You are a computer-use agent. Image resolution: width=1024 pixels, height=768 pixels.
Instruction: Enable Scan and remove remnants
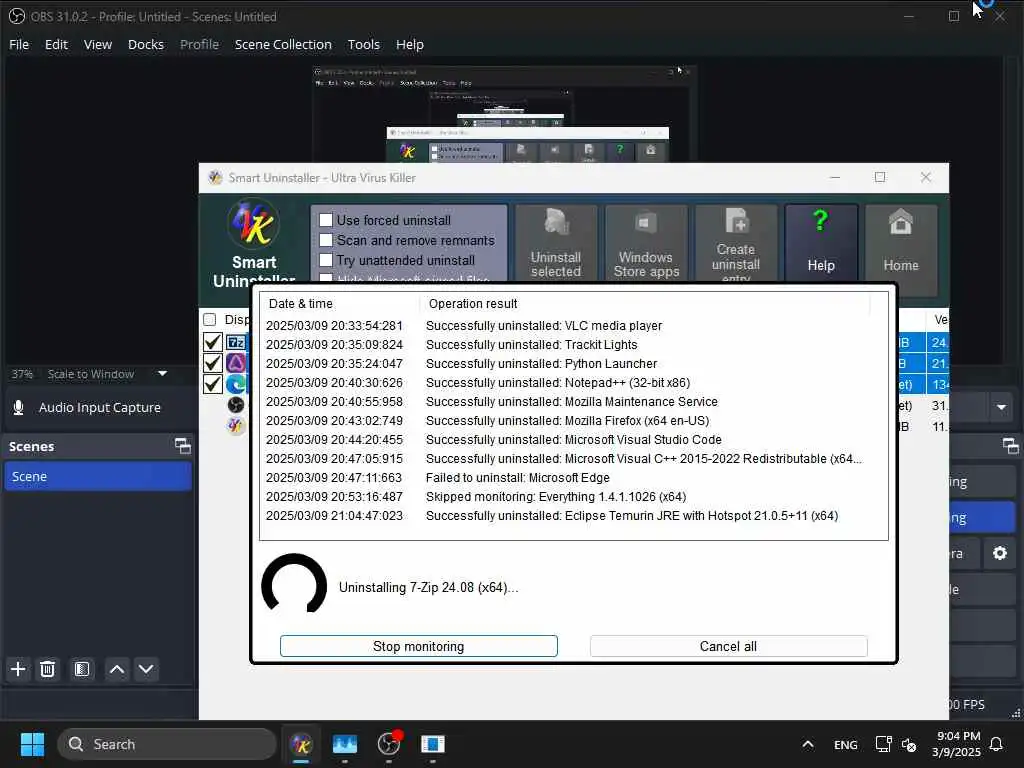click(326, 240)
